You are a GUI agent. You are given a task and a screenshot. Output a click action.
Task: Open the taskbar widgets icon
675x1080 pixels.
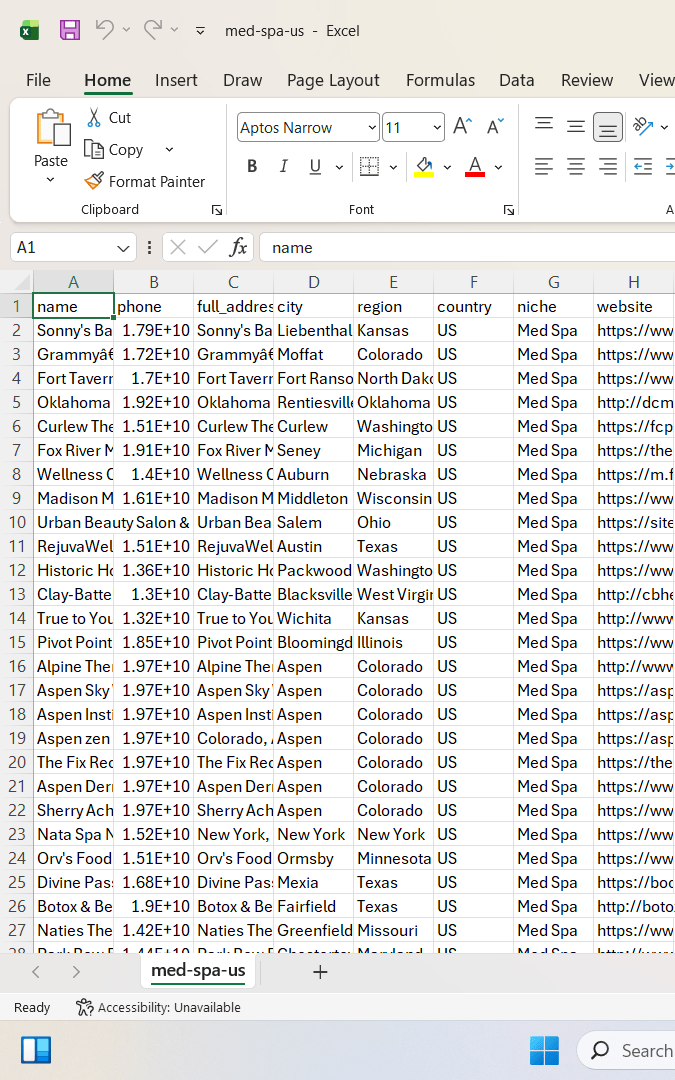point(37,1050)
